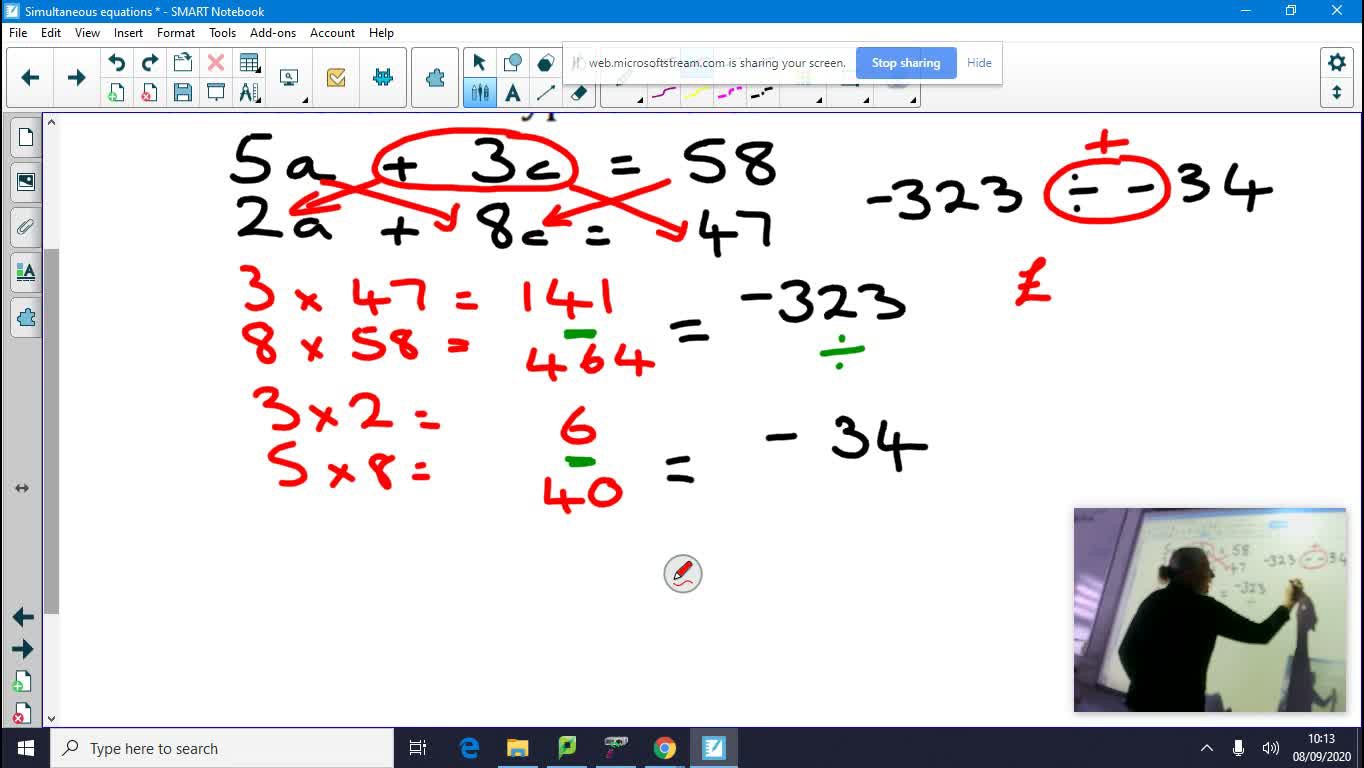Undo the last annotation
This screenshot has width=1364, height=768.
117,60
